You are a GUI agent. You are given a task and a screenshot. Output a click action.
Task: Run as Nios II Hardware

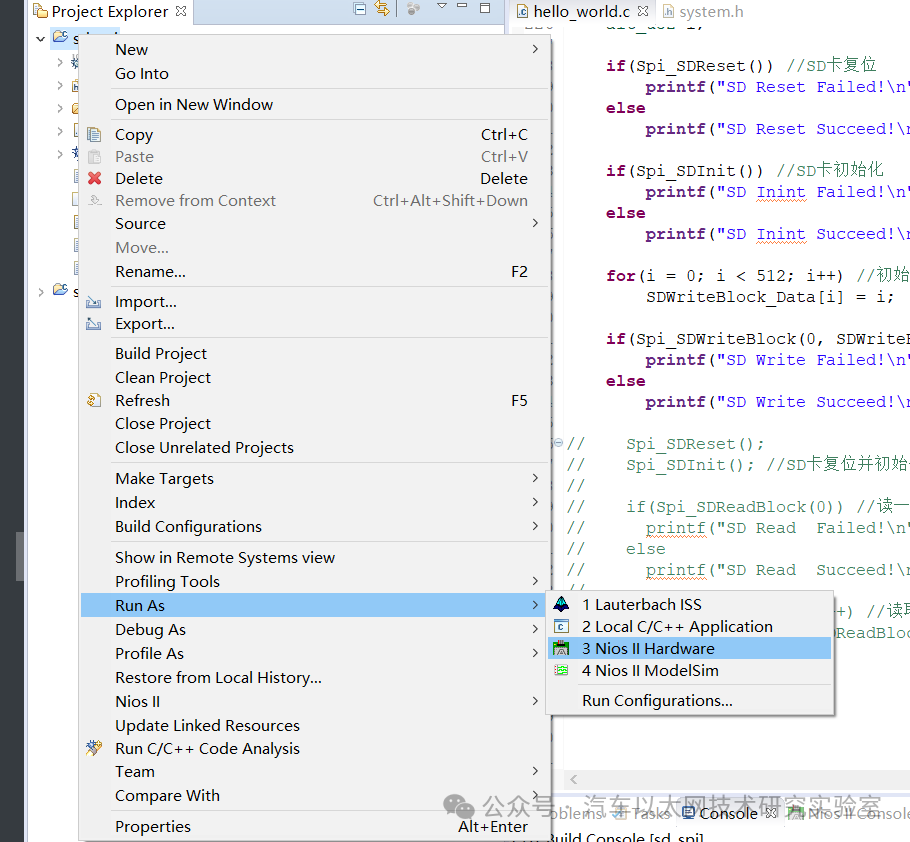[689, 648]
